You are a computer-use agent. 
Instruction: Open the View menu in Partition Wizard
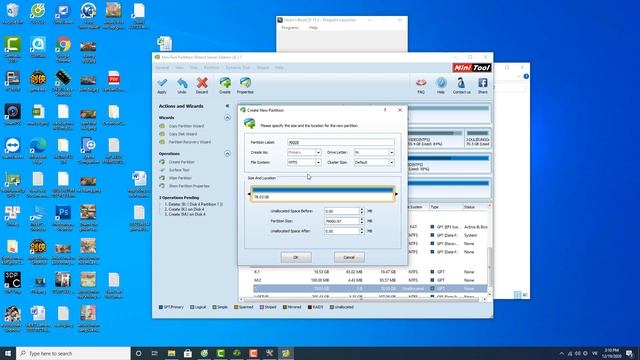click(x=180, y=68)
